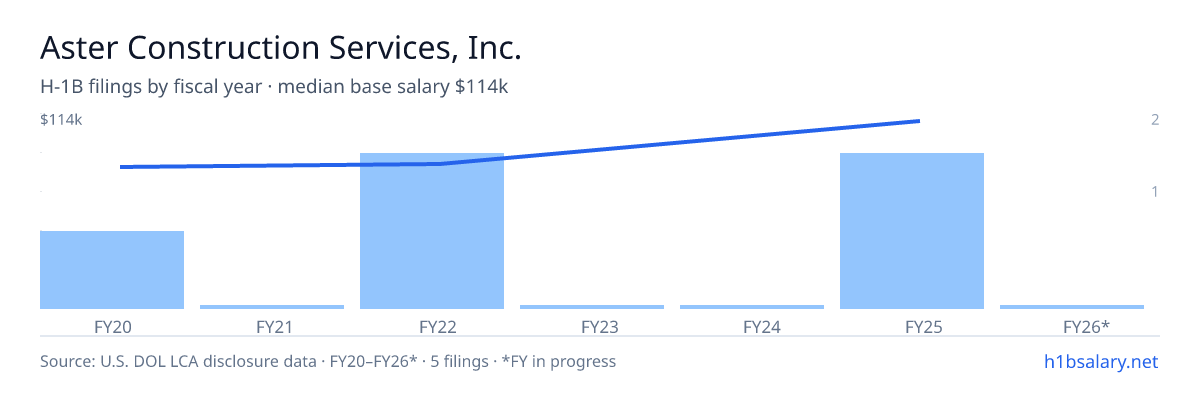
Task: Click the median base salary subtitle
Action: point(275,87)
